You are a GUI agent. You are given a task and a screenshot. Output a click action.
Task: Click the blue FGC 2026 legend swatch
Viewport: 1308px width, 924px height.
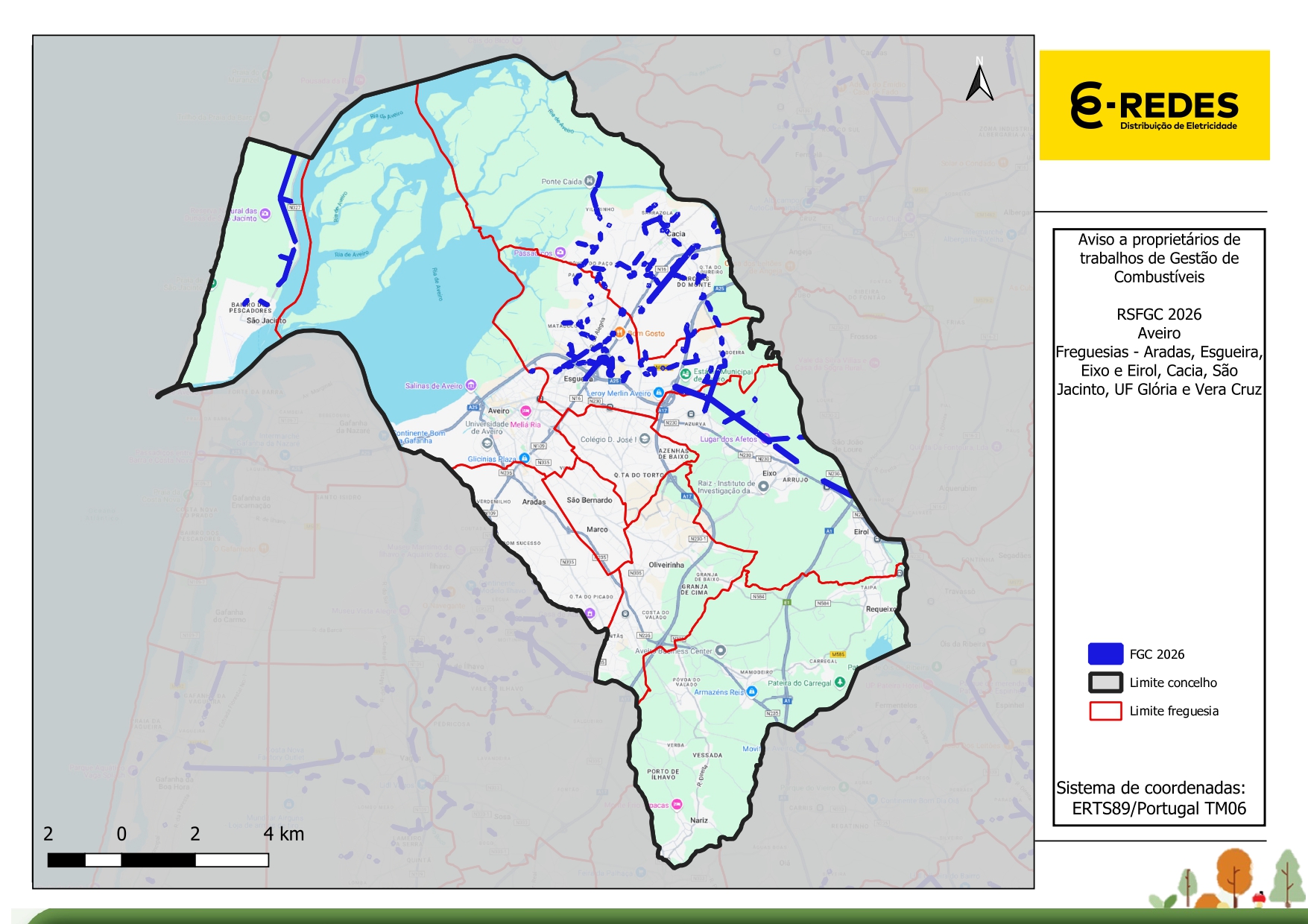[x=1105, y=654]
